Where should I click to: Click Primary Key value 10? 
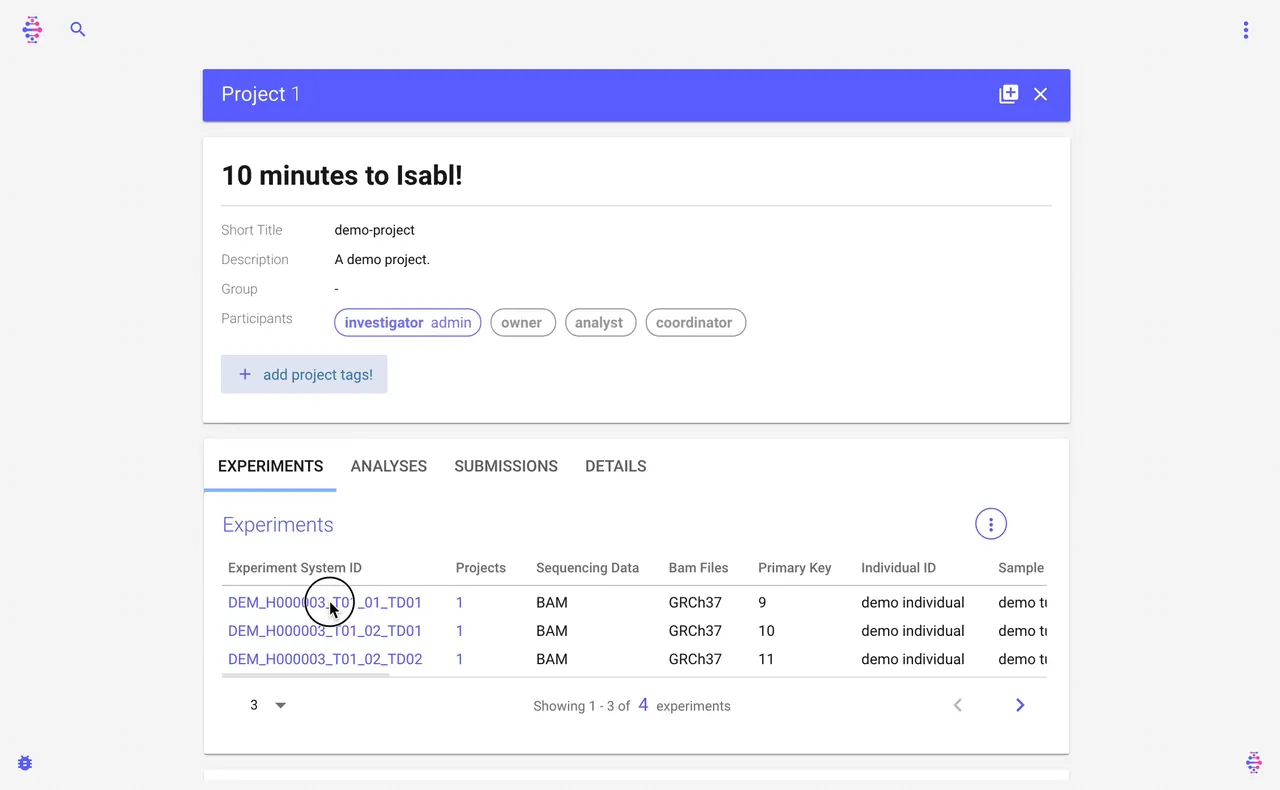[766, 631]
